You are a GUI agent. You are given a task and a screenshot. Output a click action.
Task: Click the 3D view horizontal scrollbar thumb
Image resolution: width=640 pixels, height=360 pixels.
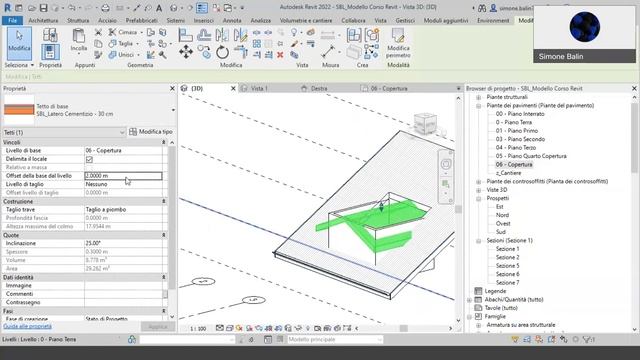pos(404,328)
